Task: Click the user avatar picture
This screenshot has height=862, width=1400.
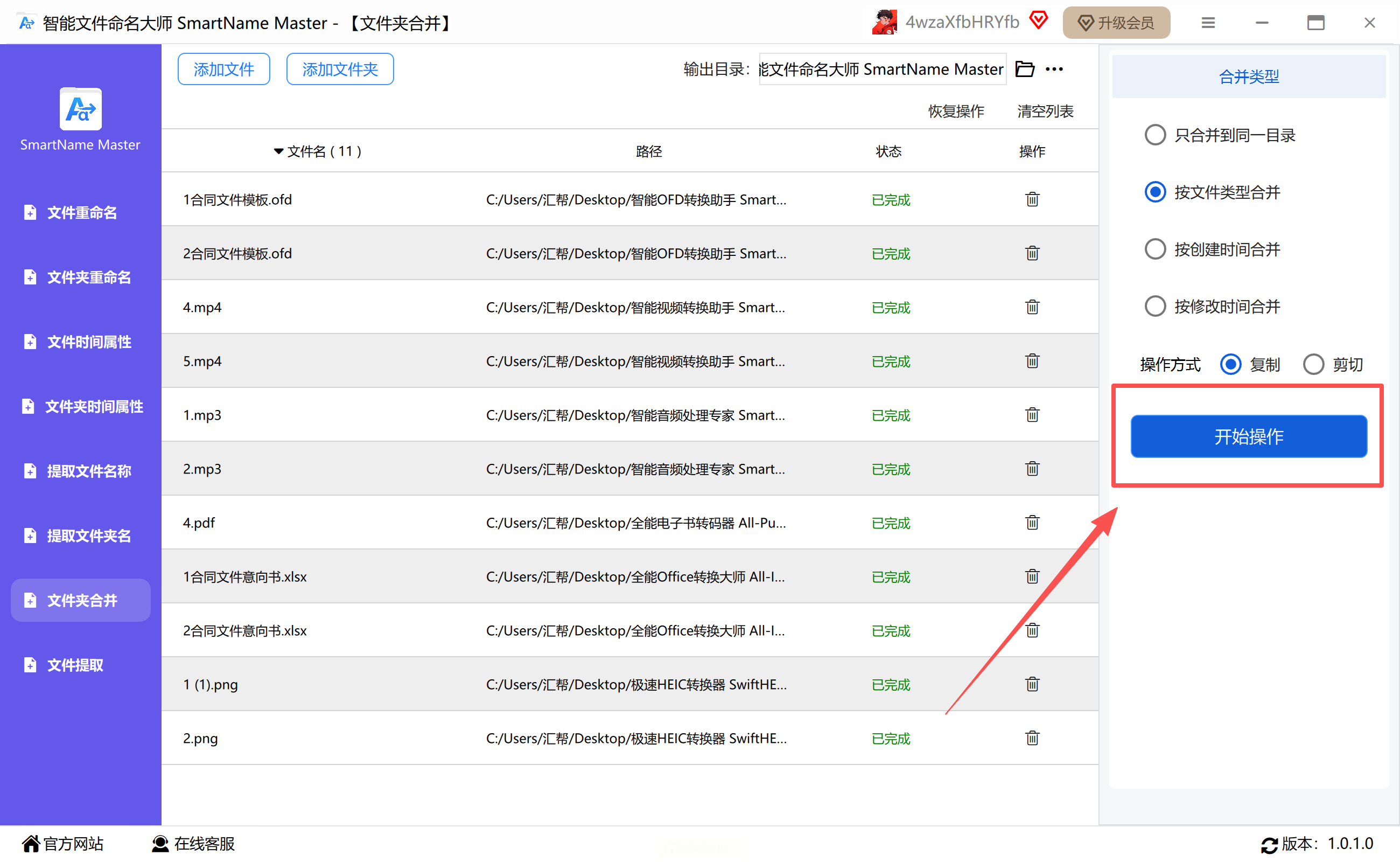Action: point(884,23)
